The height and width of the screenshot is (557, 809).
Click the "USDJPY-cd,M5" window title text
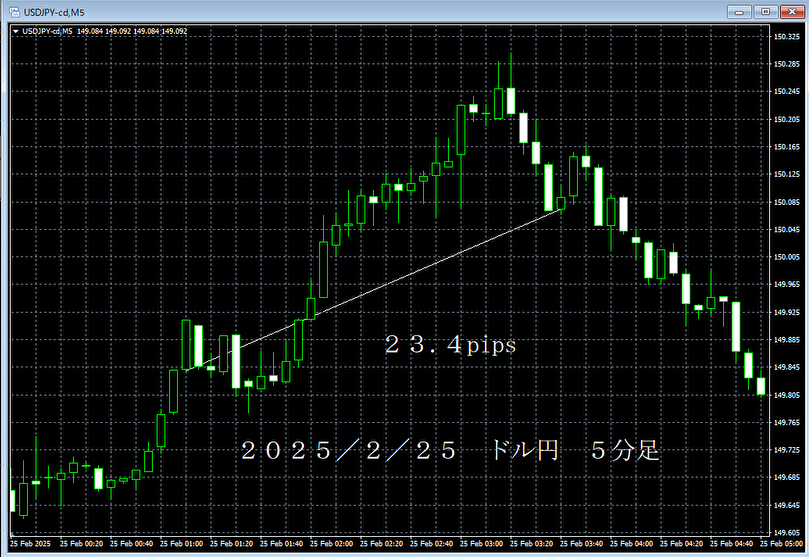(54, 12)
